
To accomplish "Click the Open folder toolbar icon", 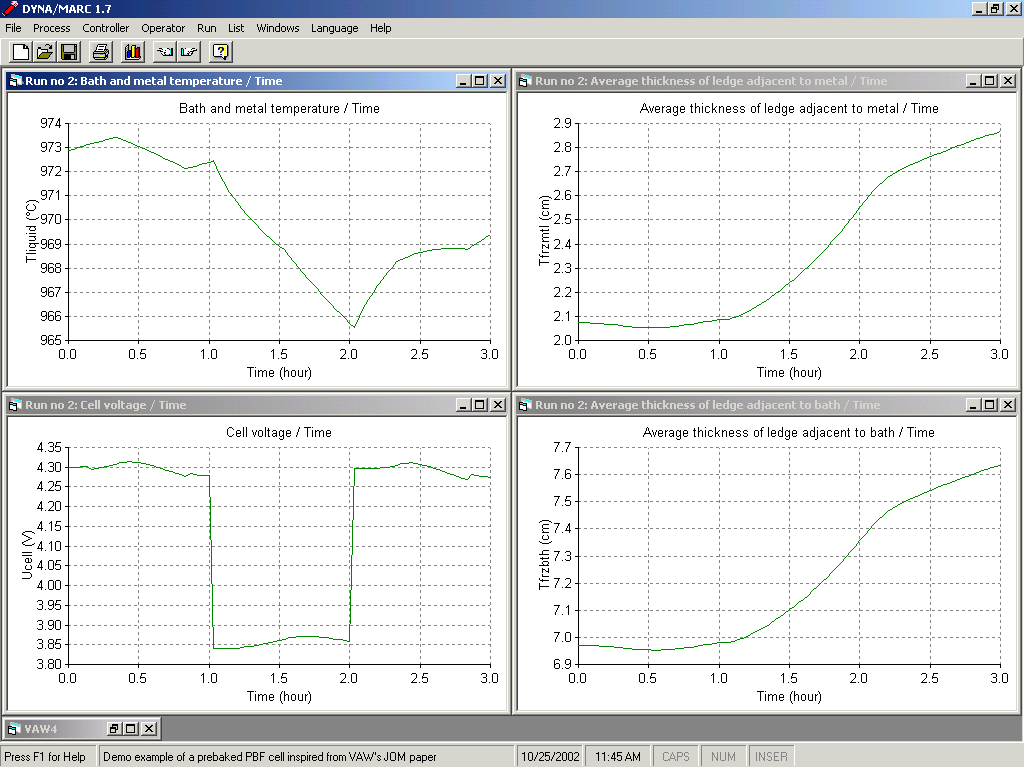I will (45, 51).
